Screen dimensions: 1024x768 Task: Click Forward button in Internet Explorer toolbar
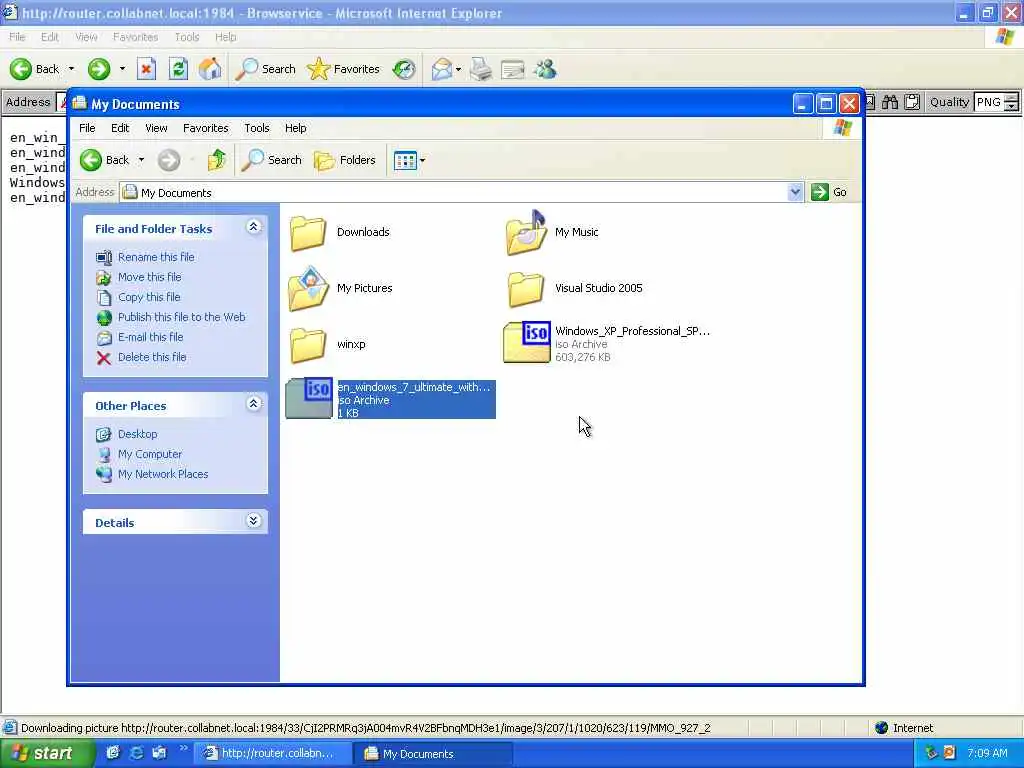[99, 69]
